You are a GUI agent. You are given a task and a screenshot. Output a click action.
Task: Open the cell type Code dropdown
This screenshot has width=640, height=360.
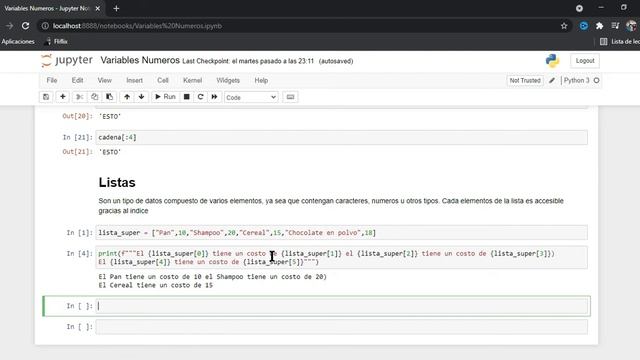(x=251, y=97)
